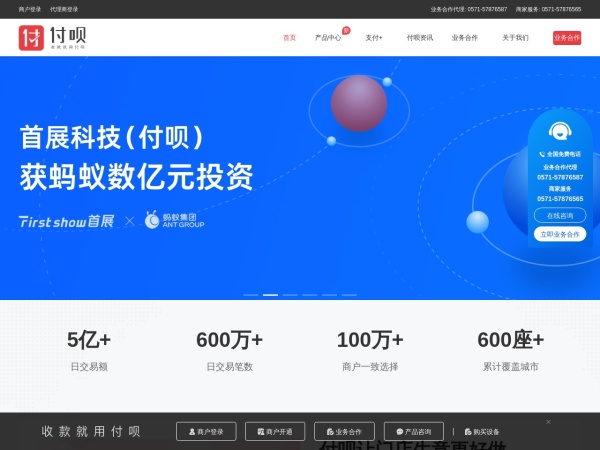Click the 首展科技(付呗) banner headline
Viewport: 600px width, 450px height.
coord(111,137)
